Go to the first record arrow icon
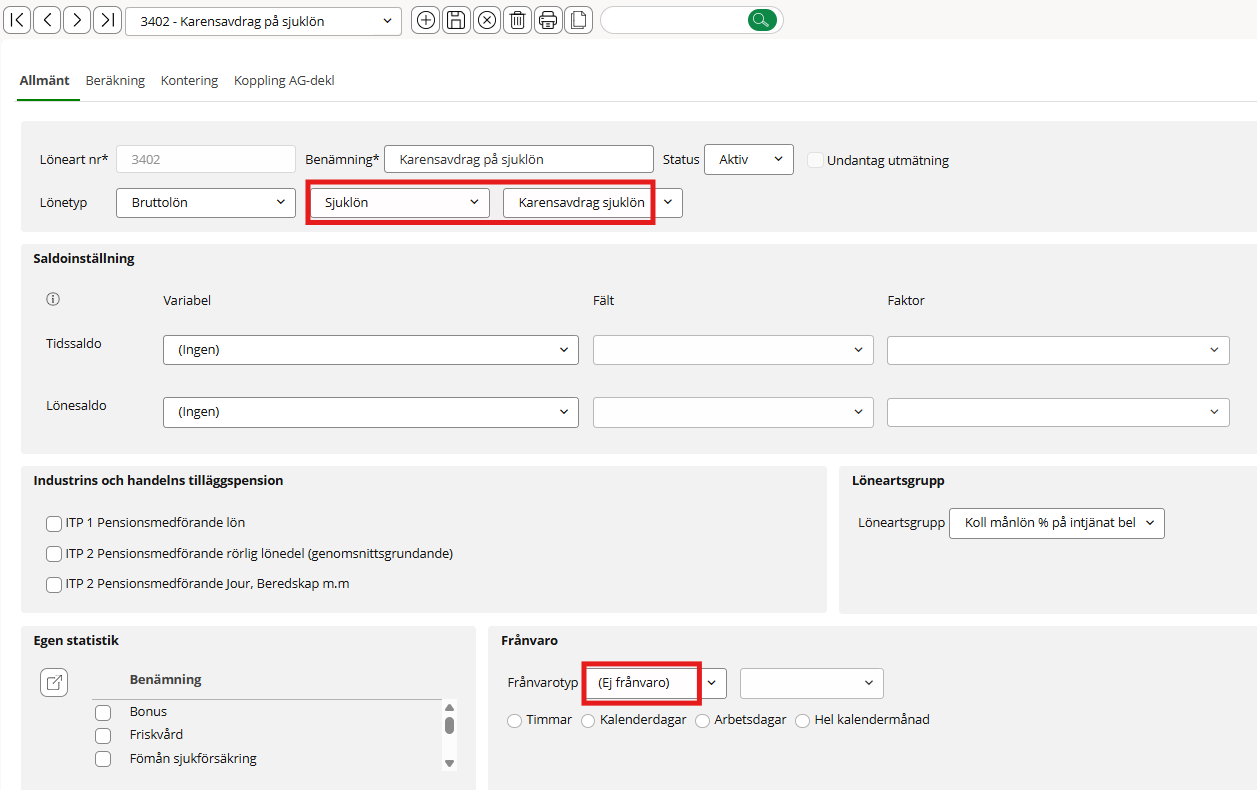The height and width of the screenshot is (790, 1257). click(18, 20)
